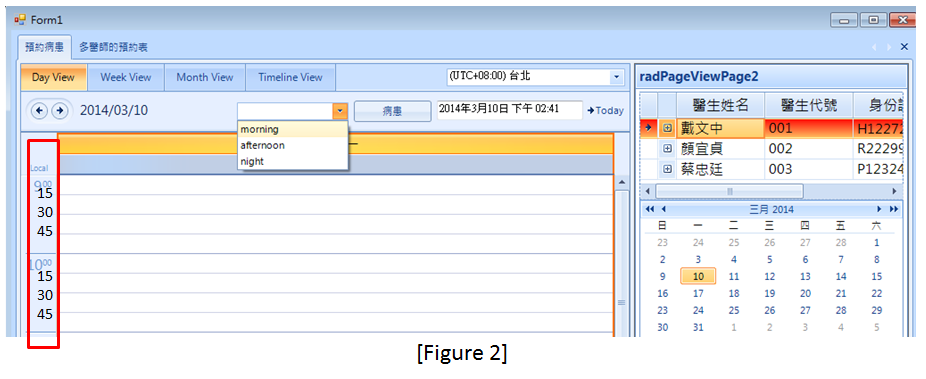This screenshot has width=926, height=379.
Task: Select March 15 in the calendar
Action: tap(876, 276)
